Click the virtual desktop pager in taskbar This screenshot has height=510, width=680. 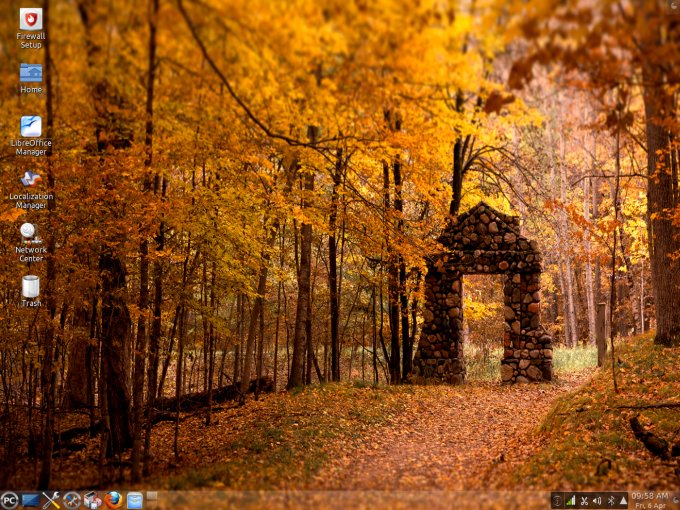pyautogui.click(x=152, y=496)
